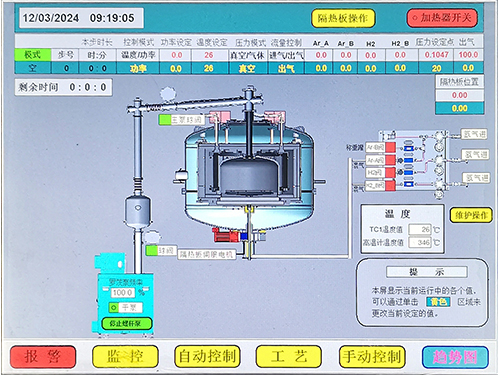Click the 剩余时间 0:0:0 display
This screenshot has height=375, width=500.
(x=63, y=87)
